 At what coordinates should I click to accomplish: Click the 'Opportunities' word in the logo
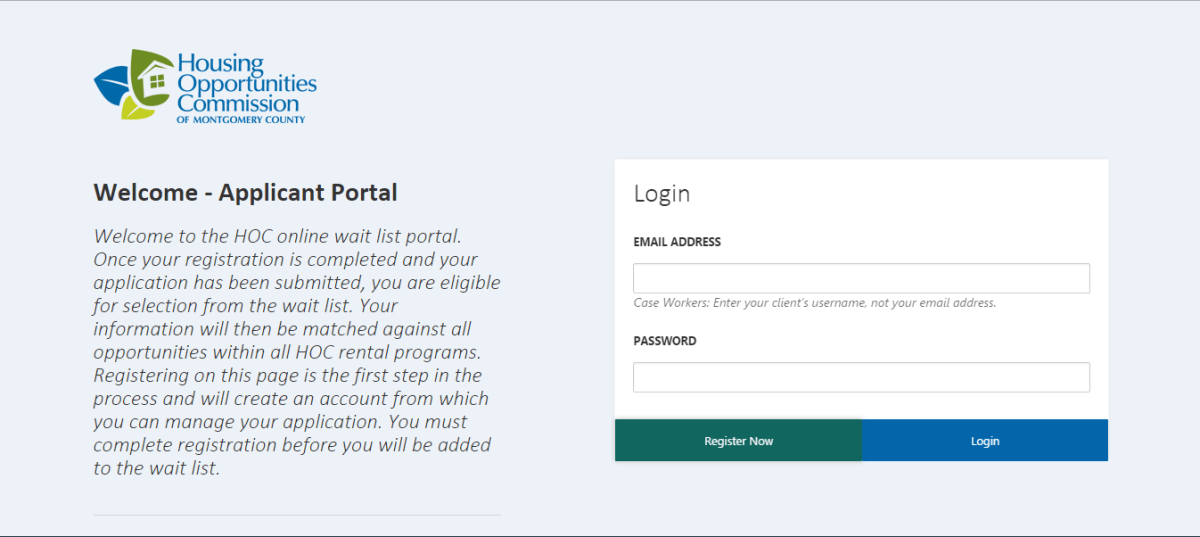coord(247,84)
